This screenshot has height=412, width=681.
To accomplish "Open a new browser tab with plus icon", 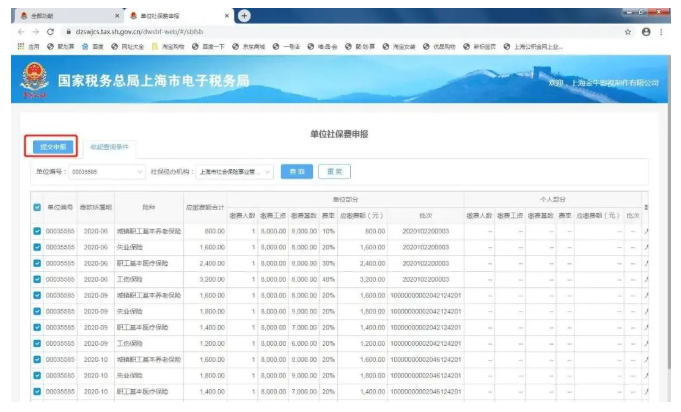I will [x=244, y=16].
